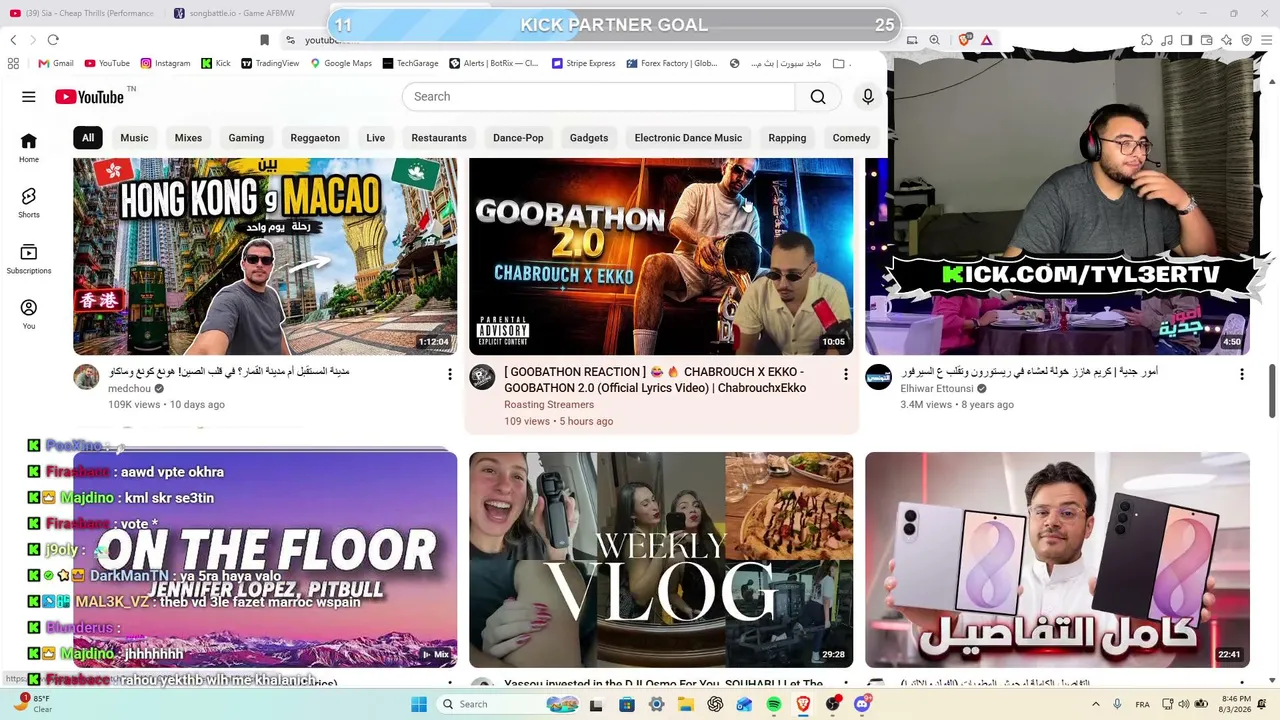Open Subscriptions in the YouTube sidebar

(29, 259)
